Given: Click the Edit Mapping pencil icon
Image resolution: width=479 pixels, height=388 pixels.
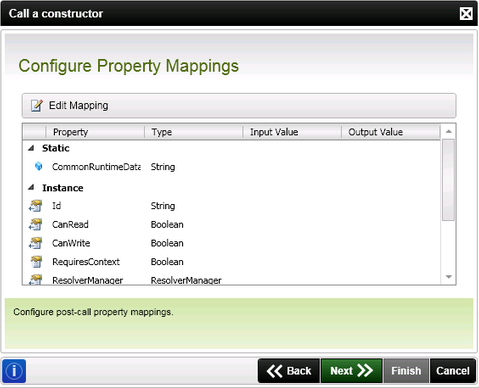Looking at the screenshot, I should [x=36, y=105].
